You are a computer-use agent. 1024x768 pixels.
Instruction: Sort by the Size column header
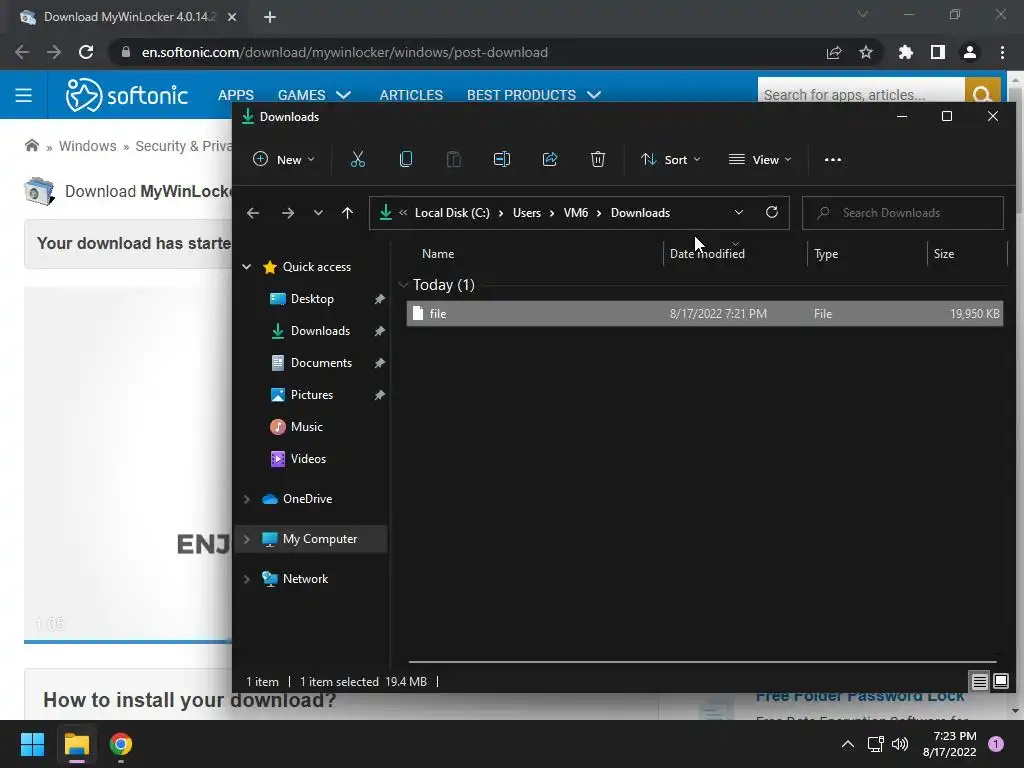point(944,253)
